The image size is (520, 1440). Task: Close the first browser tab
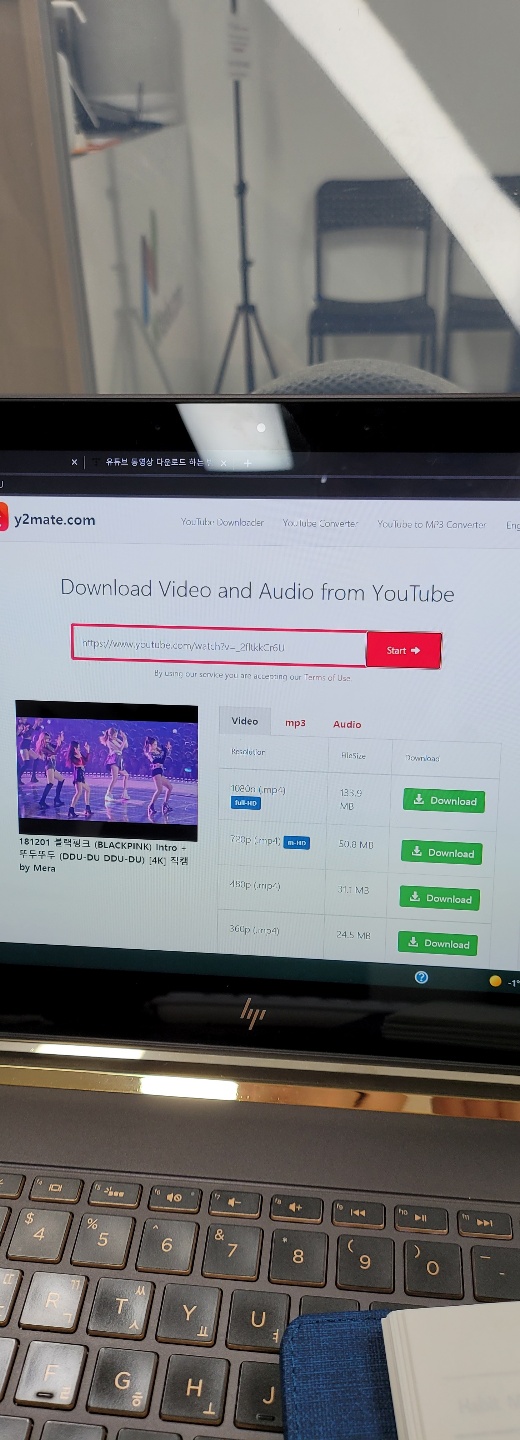[x=74, y=463]
